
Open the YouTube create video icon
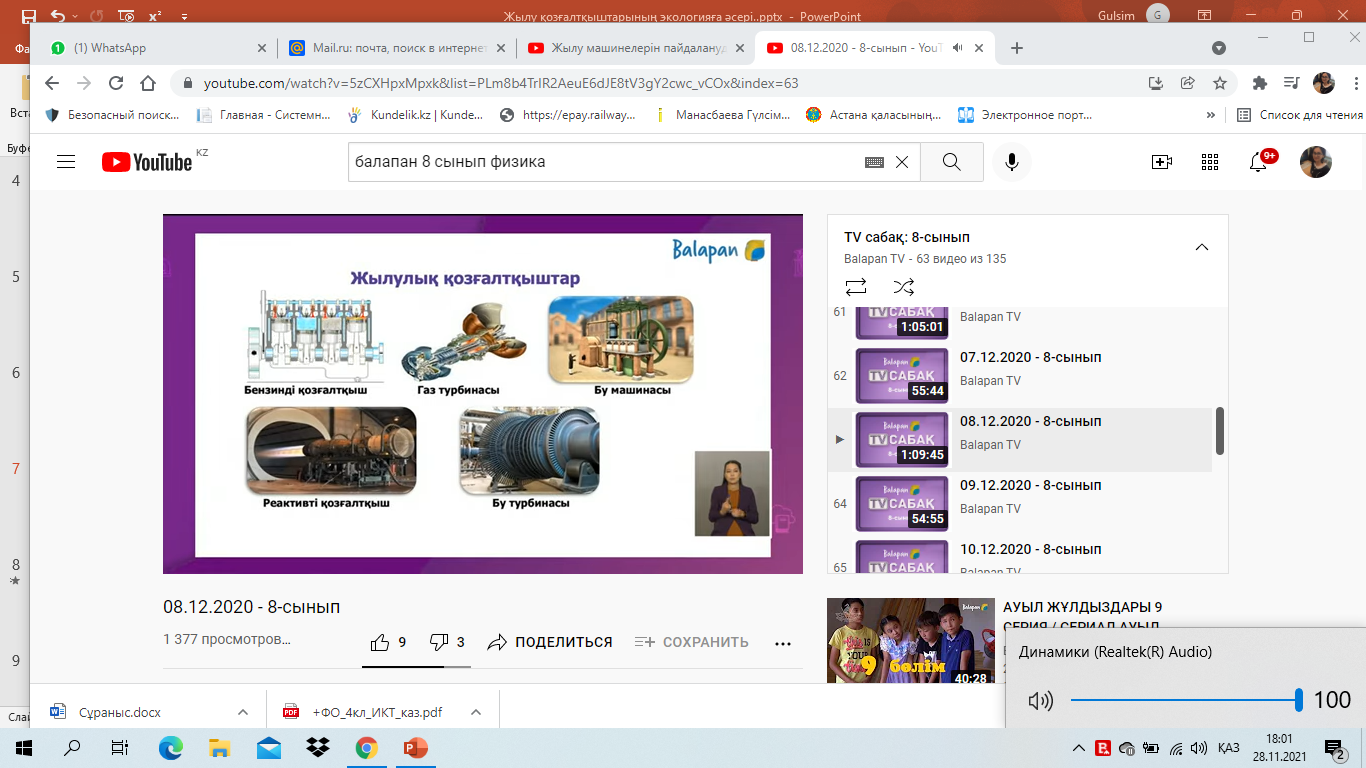[1161, 162]
